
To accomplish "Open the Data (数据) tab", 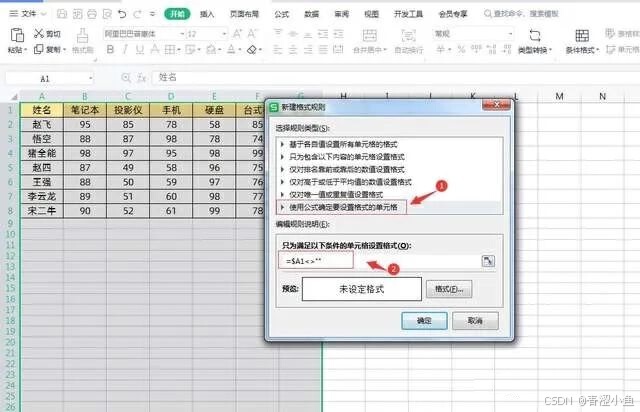I will click(x=311, y=14).
